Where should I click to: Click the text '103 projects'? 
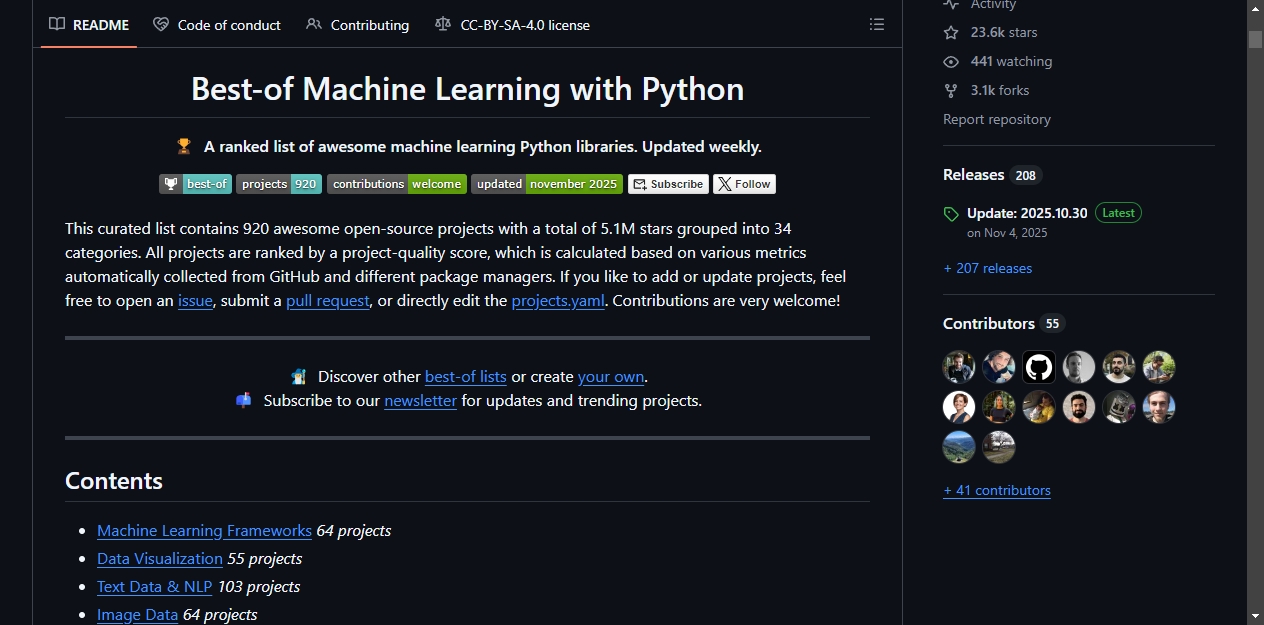point(259,586)
